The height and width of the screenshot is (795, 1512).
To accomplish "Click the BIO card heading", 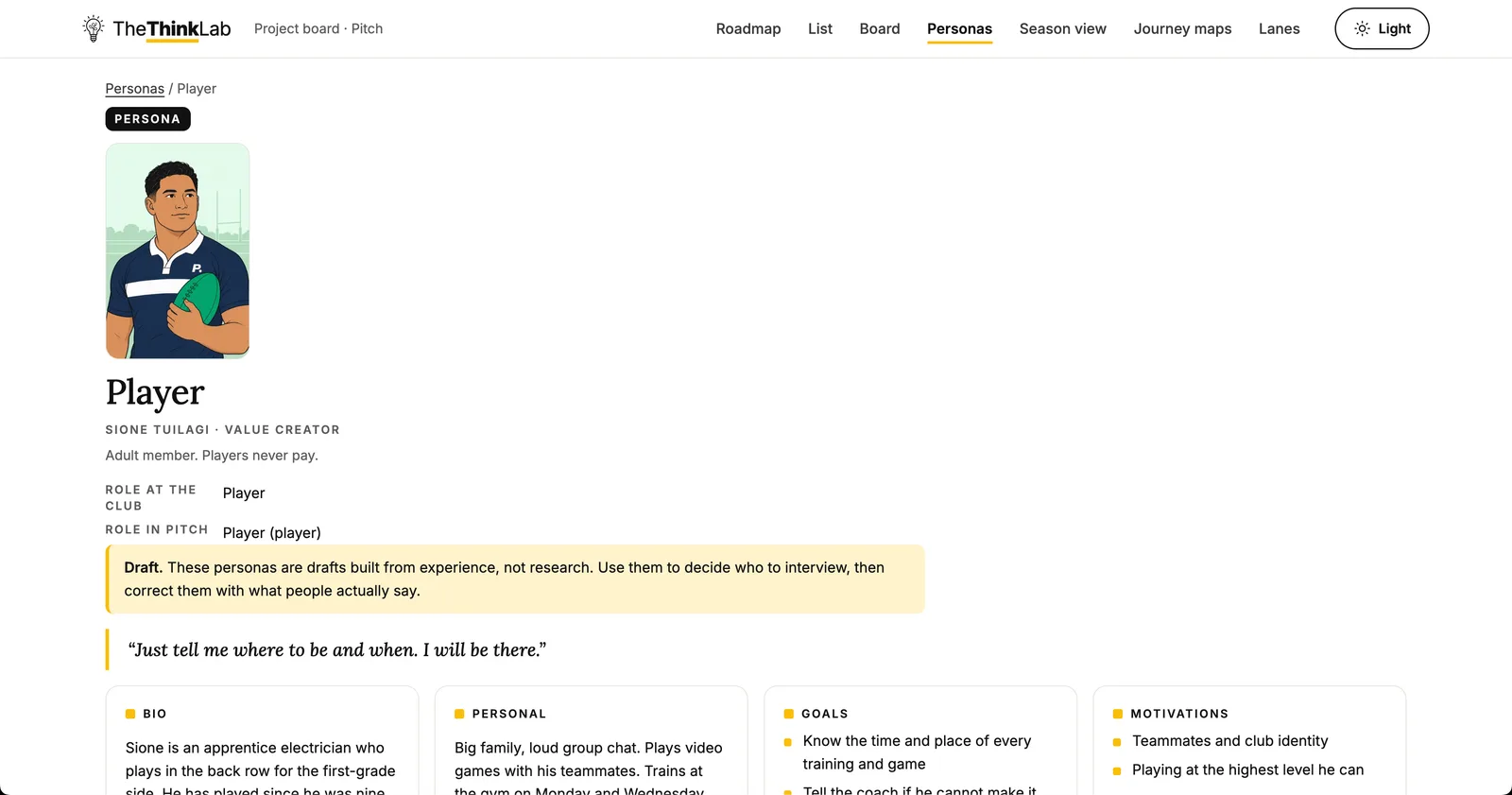I will [x=155, y=714].
